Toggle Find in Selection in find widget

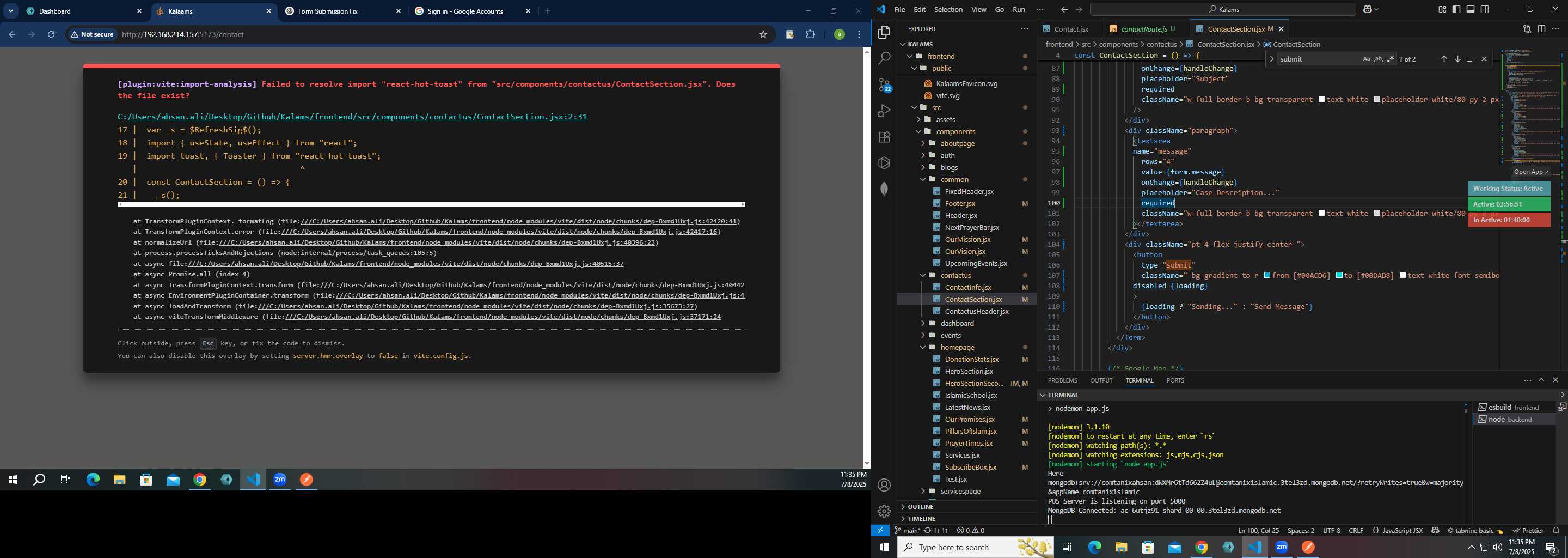pos(1470,59)
